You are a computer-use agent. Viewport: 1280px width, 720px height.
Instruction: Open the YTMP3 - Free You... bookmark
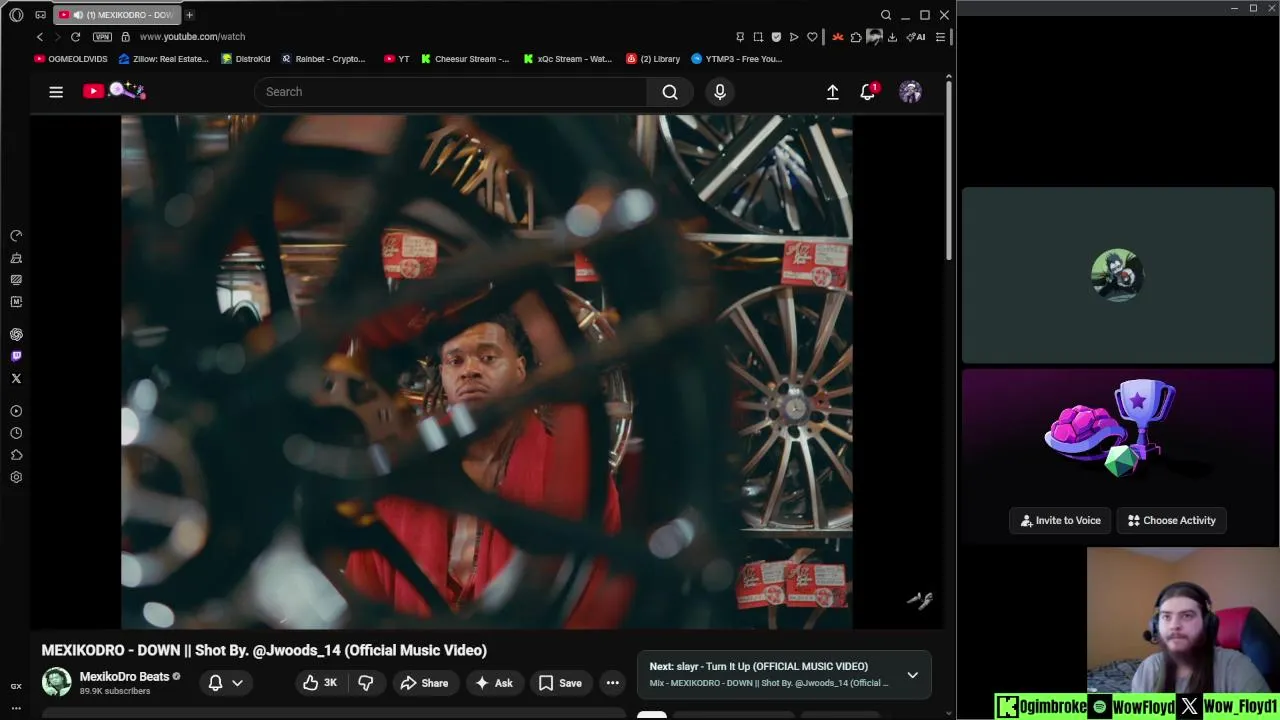[x=737, y=59]
